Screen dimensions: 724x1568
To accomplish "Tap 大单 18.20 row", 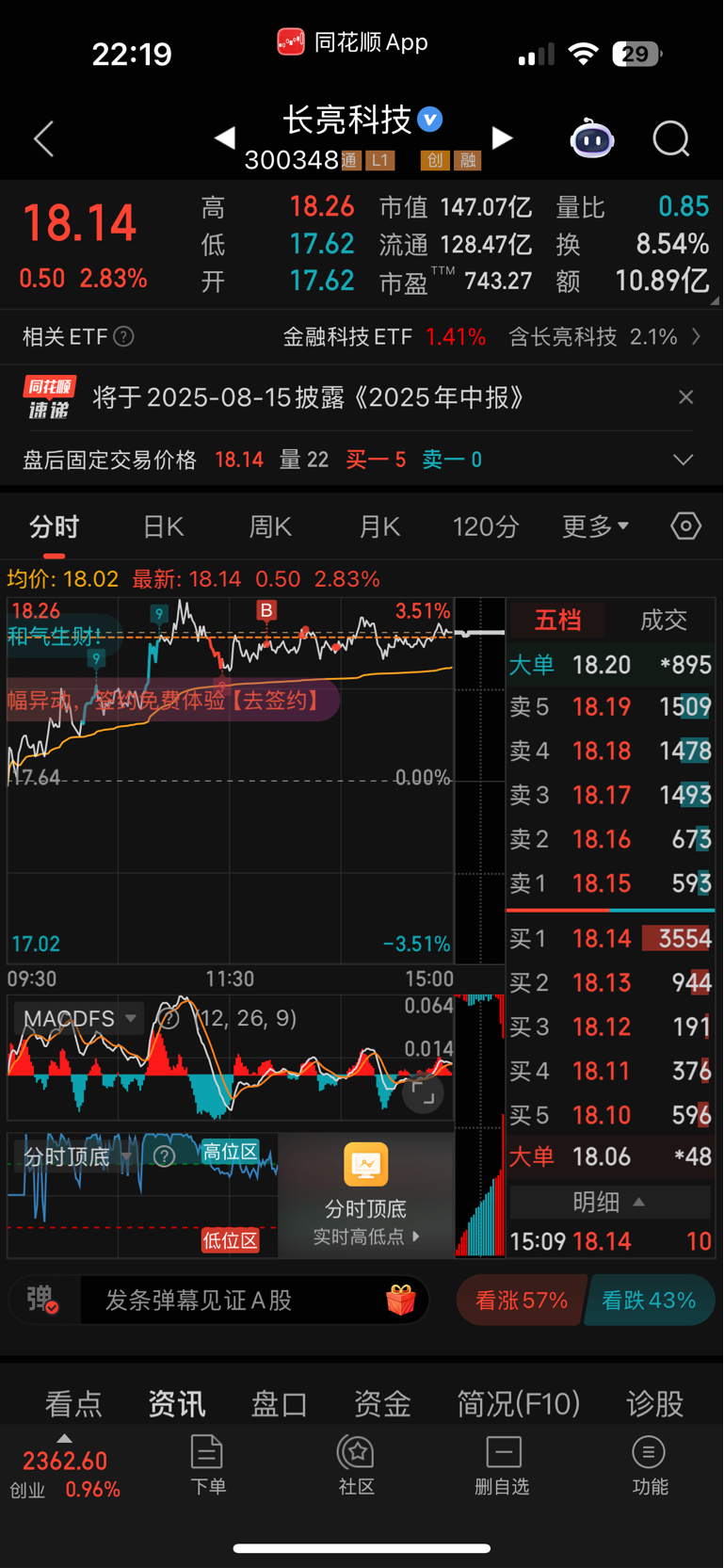I will [x=610, y=664].
